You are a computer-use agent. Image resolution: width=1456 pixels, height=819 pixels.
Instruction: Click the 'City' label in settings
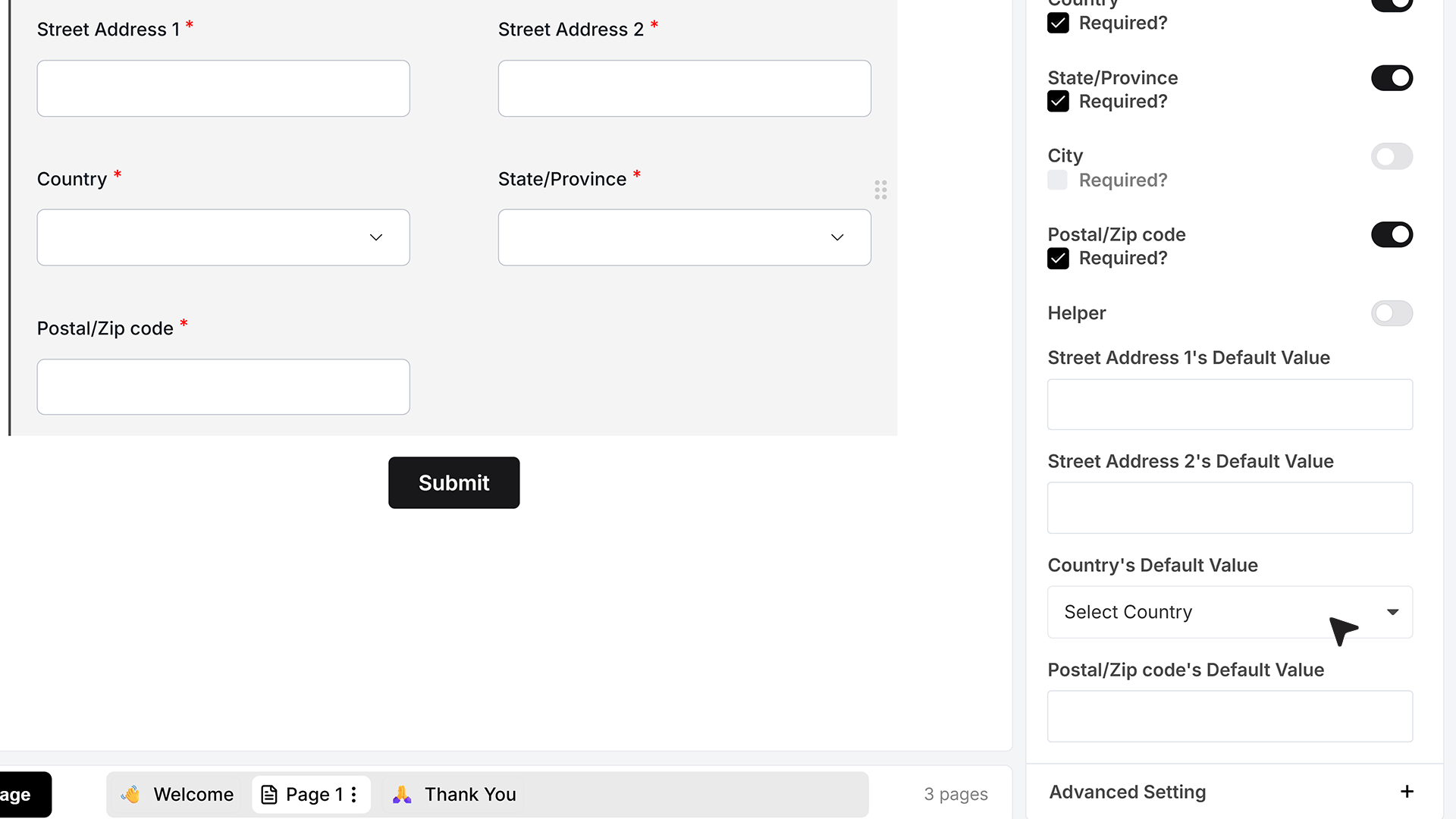pos(1065,155)
